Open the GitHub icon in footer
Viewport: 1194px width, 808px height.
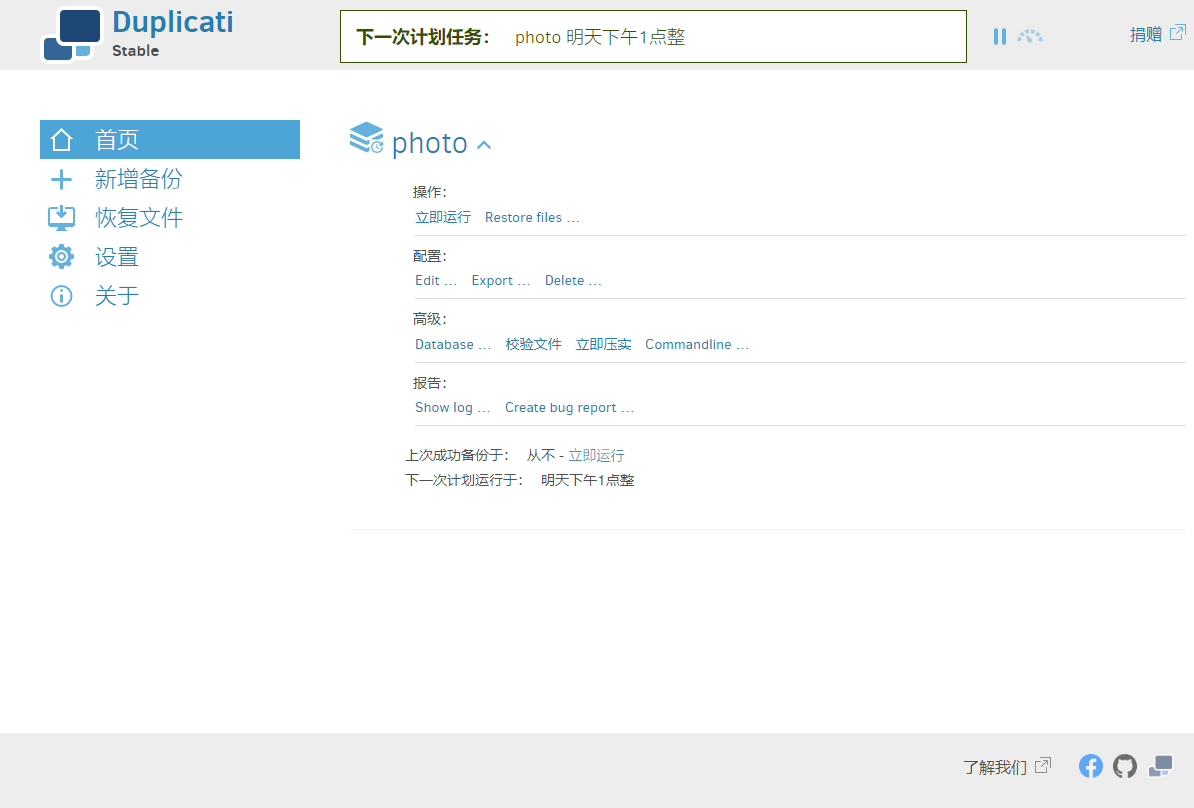(1125, 766)
